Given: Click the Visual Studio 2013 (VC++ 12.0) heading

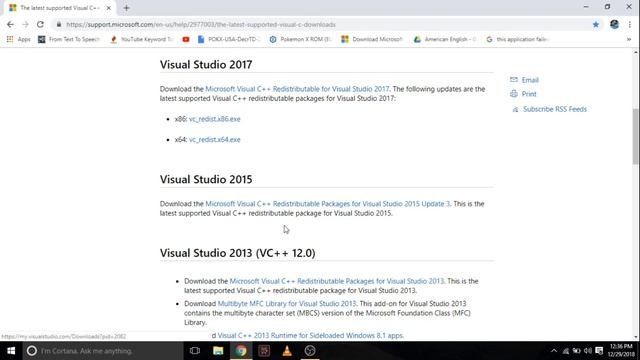Looking at the screenshot, I should coord(238,253).
